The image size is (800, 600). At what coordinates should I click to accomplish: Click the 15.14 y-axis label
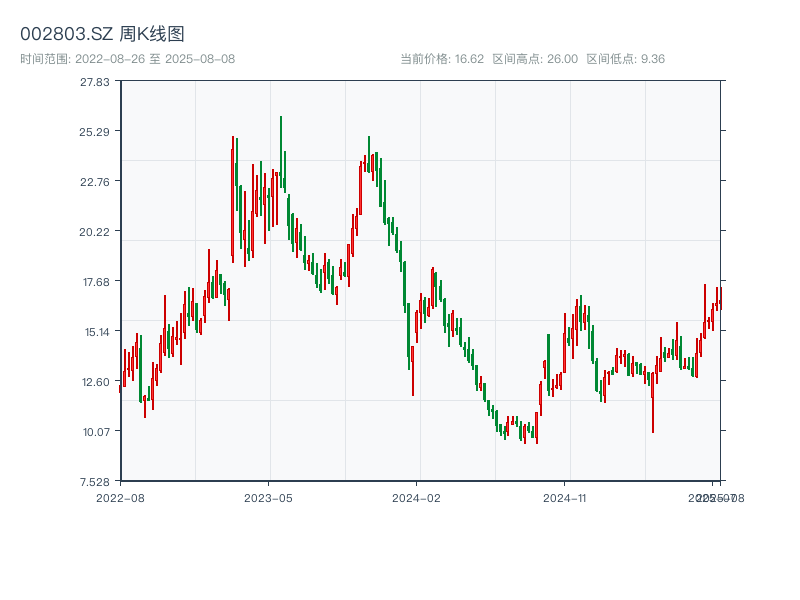click(x=96, y=332)
